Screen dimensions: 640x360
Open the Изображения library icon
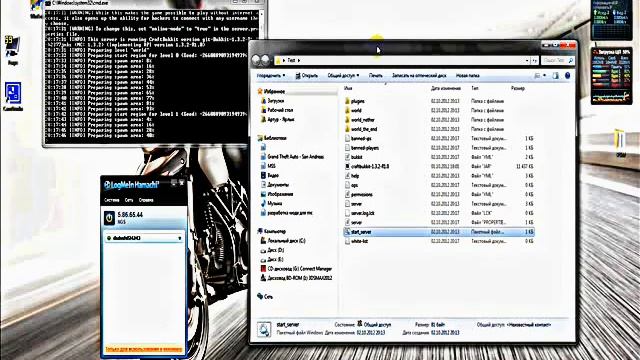click(x=263, y=194)
